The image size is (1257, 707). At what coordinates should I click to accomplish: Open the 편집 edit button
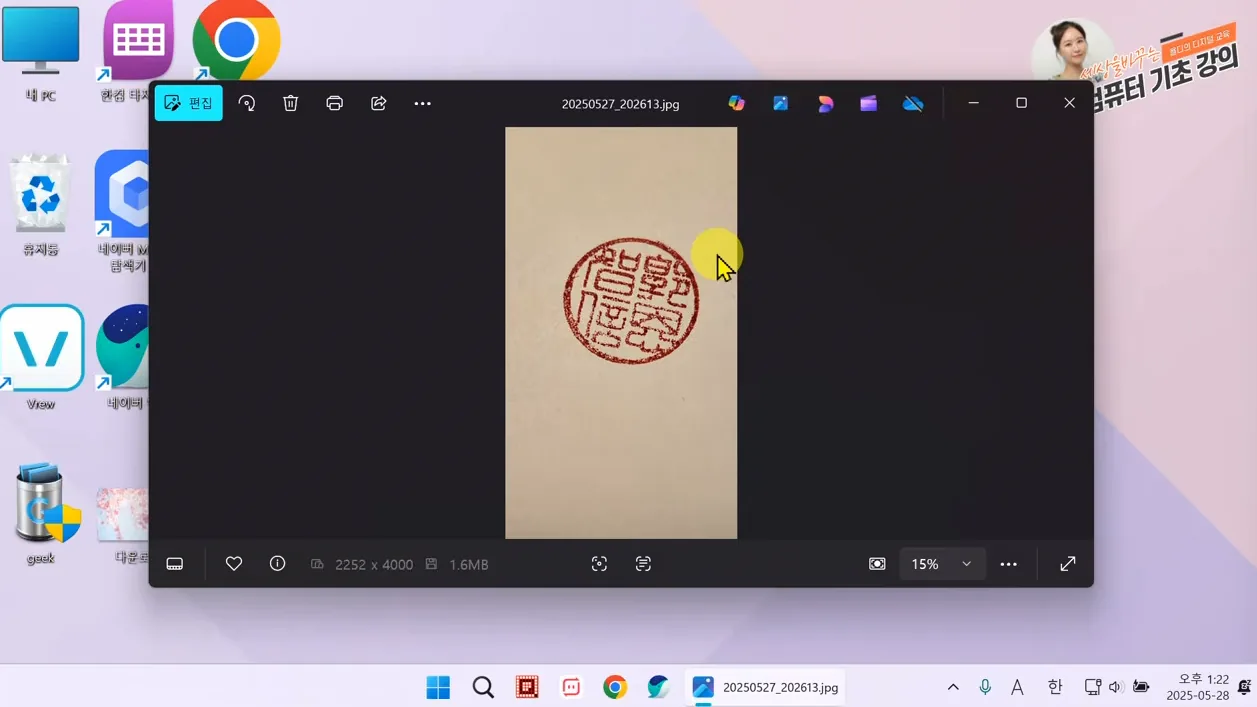[x=188, y=103]
